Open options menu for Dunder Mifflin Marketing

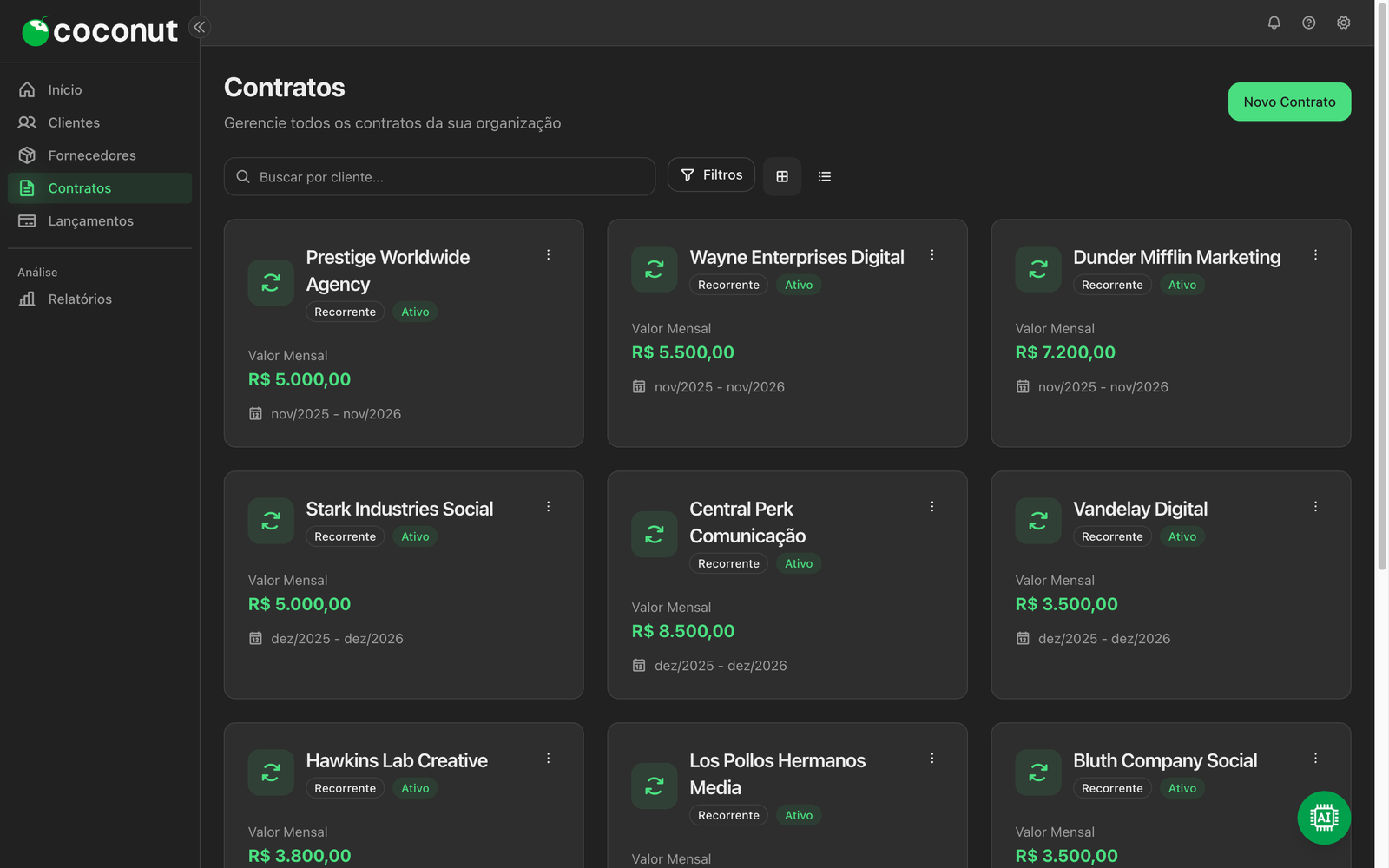[x=1315, y=255]
